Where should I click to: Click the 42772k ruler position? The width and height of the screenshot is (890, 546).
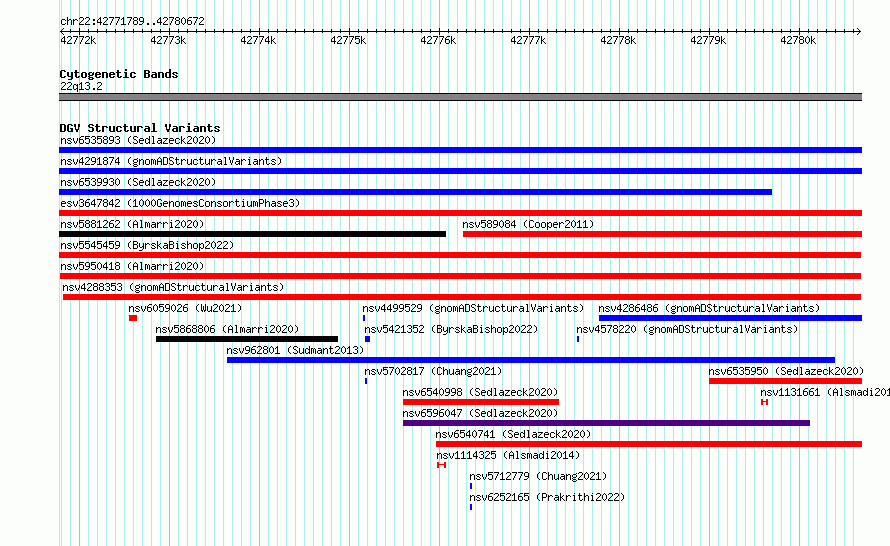tap(78, 40)
